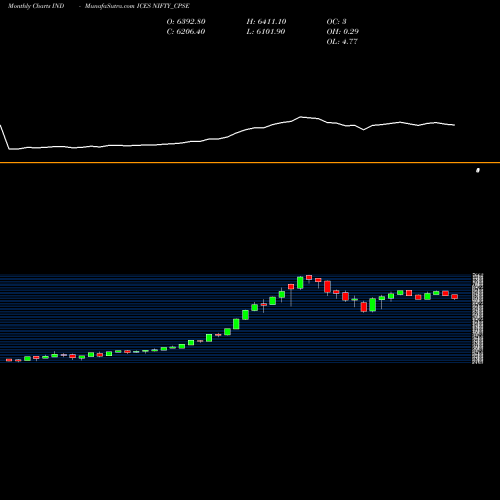Click the low price value L: 6101.90
This screenshot has height=500, width=500.
point(266,32)
